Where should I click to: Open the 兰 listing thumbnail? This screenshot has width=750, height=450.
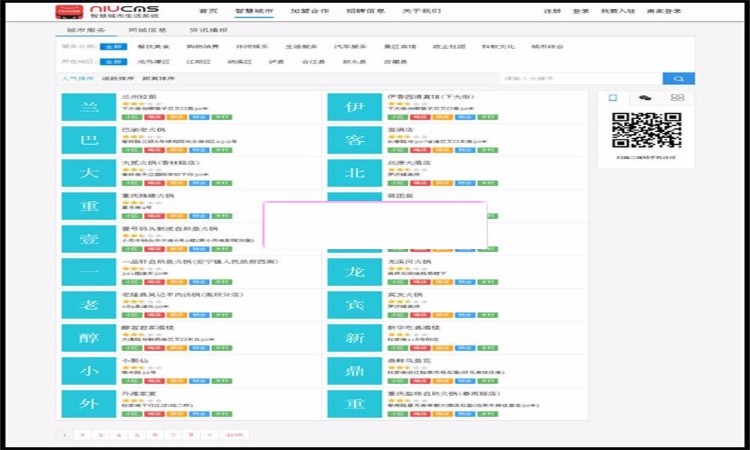(x=88, y=107)
